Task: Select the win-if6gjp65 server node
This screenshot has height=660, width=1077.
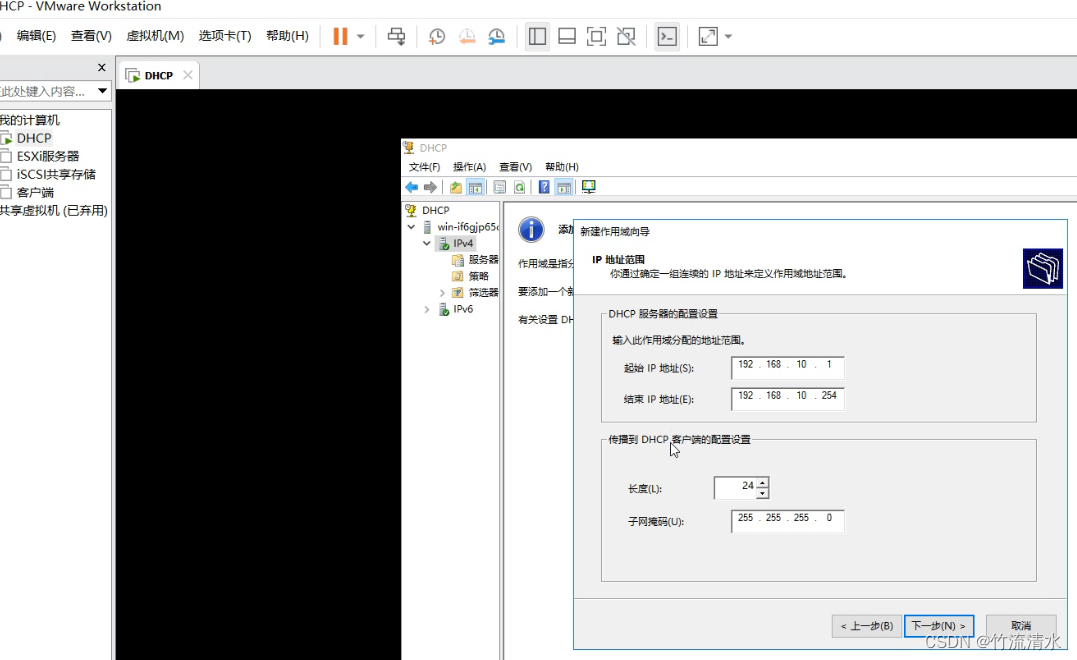Action: click(467, 227)
